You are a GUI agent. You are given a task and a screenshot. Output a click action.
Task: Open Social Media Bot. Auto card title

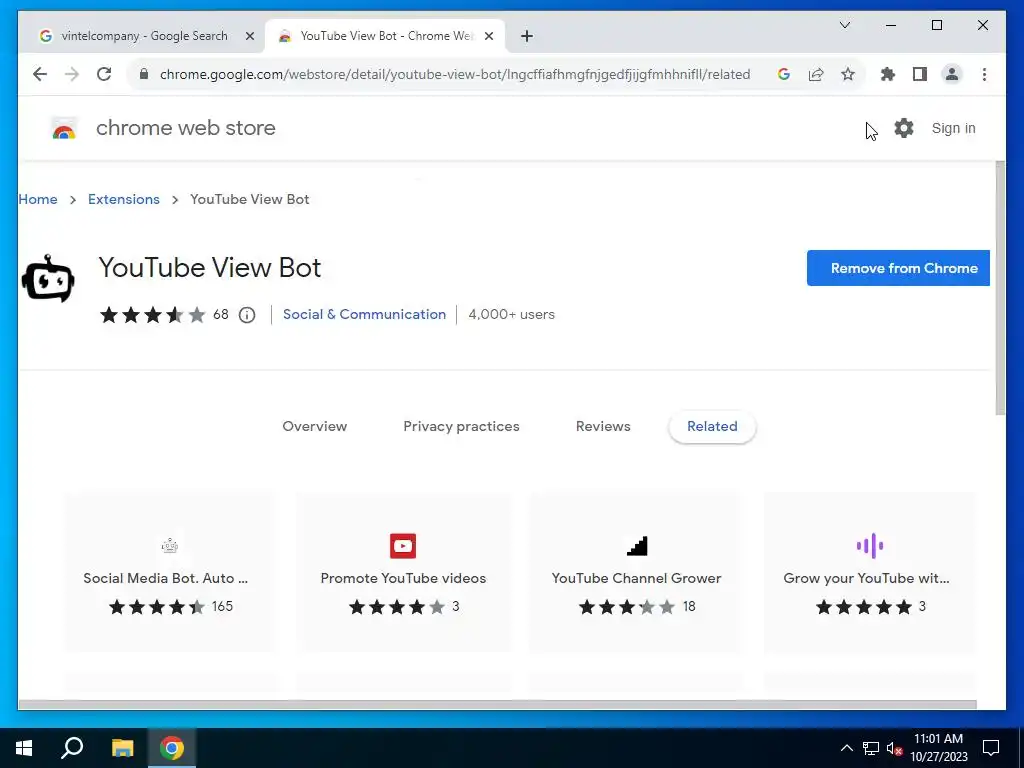click(165, 578)
